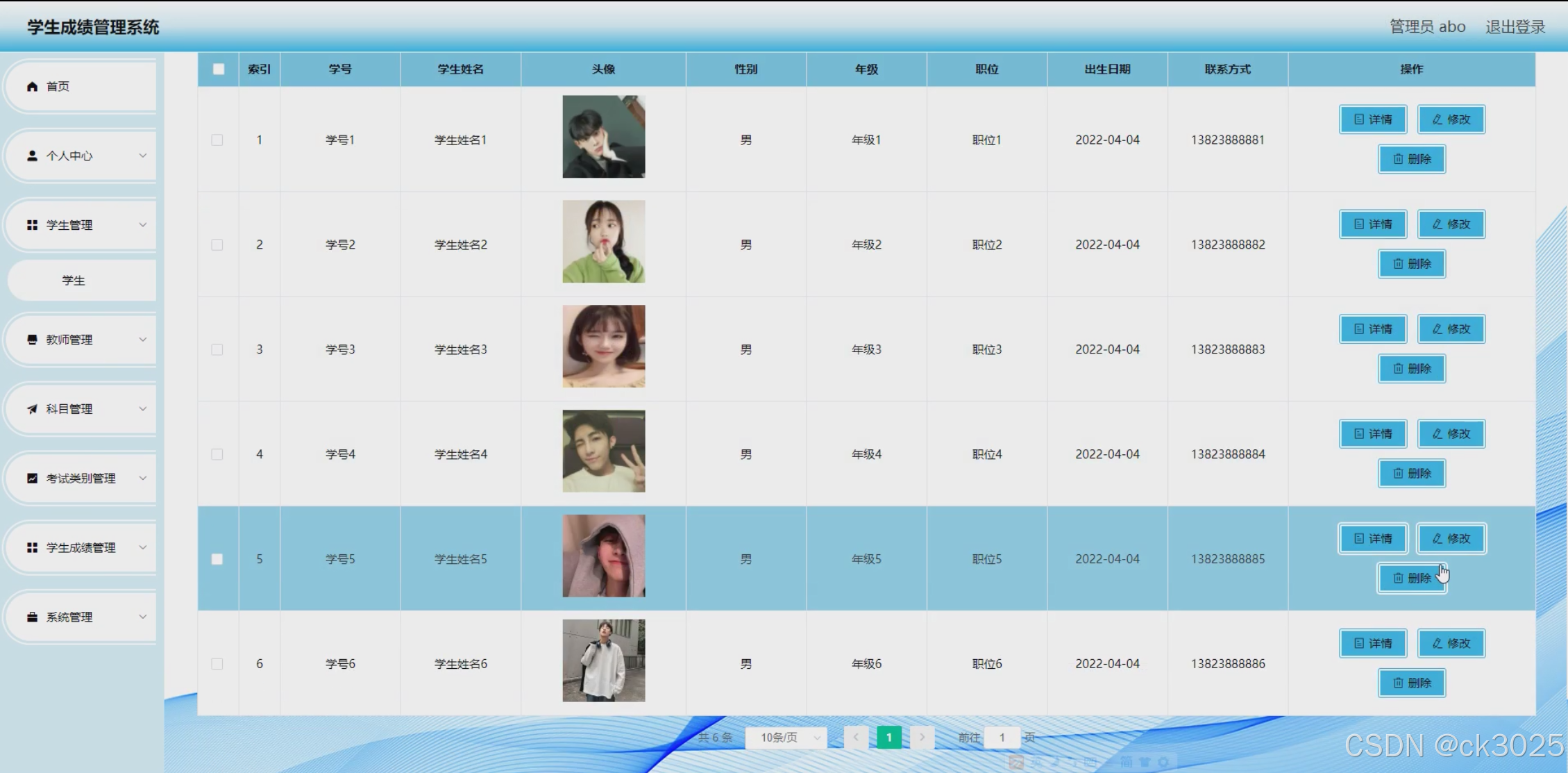This screenshot has width=1568, height=773.
Task: Open the 首页 menu item
Action: click(58, 87)
